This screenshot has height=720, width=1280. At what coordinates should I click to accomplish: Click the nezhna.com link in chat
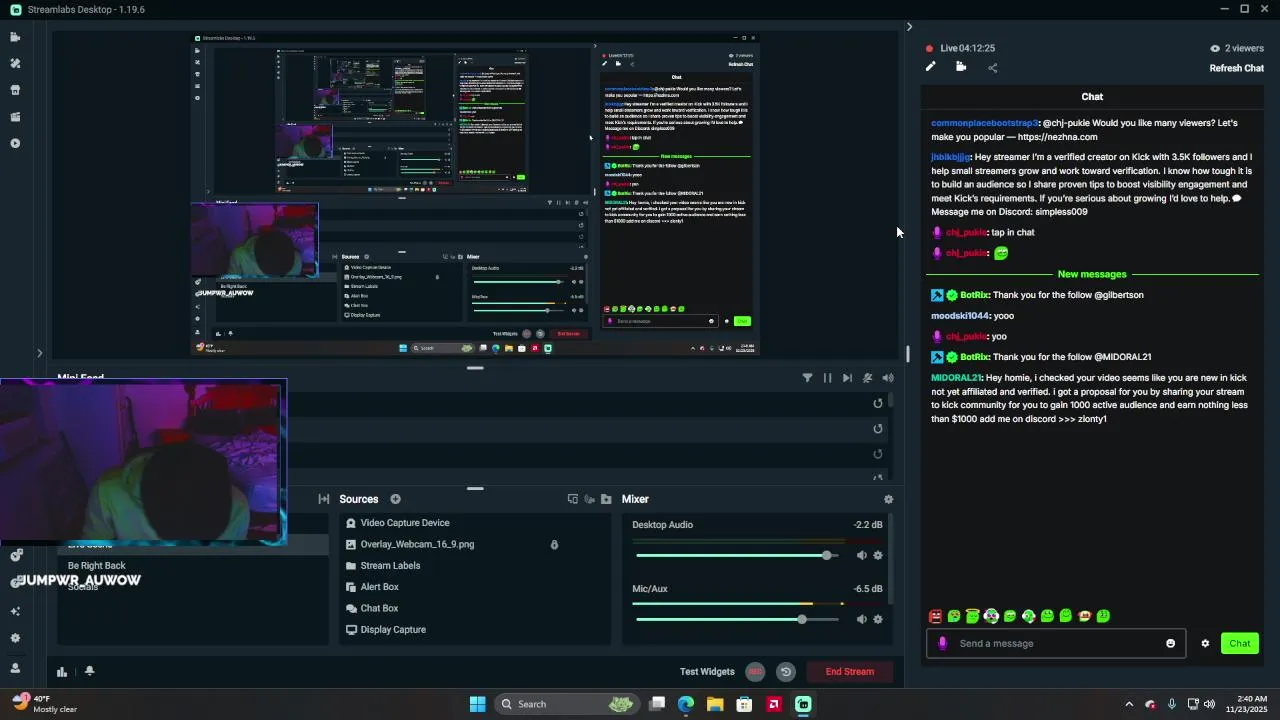[1057, 137]
